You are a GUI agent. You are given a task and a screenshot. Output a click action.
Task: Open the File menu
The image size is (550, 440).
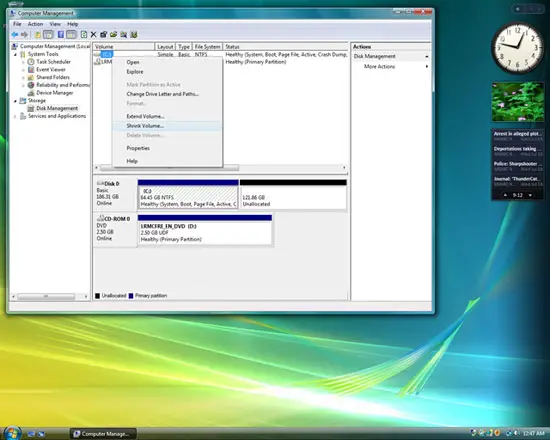point(17,24)
